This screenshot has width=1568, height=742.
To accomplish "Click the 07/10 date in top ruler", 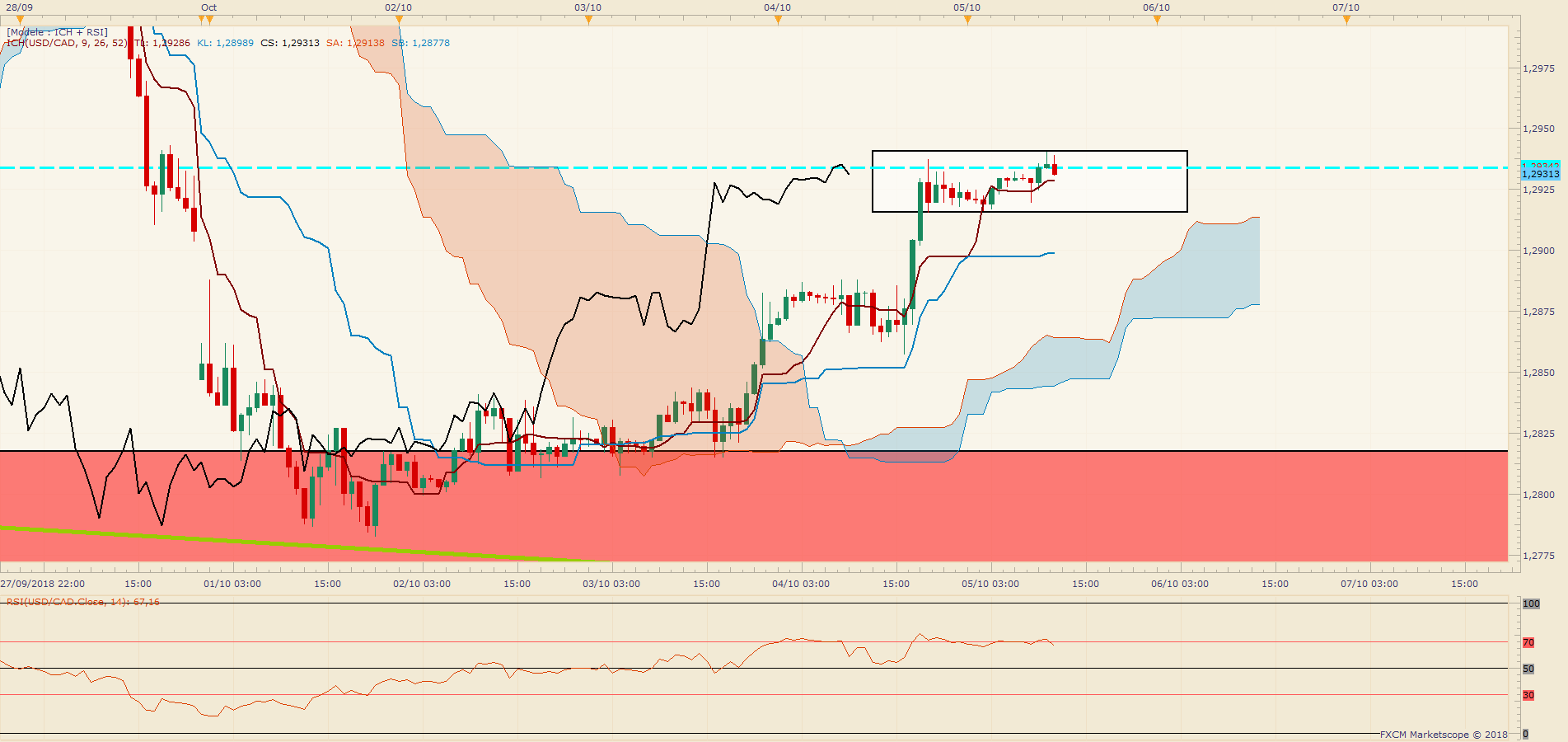I will [1346, 7].
